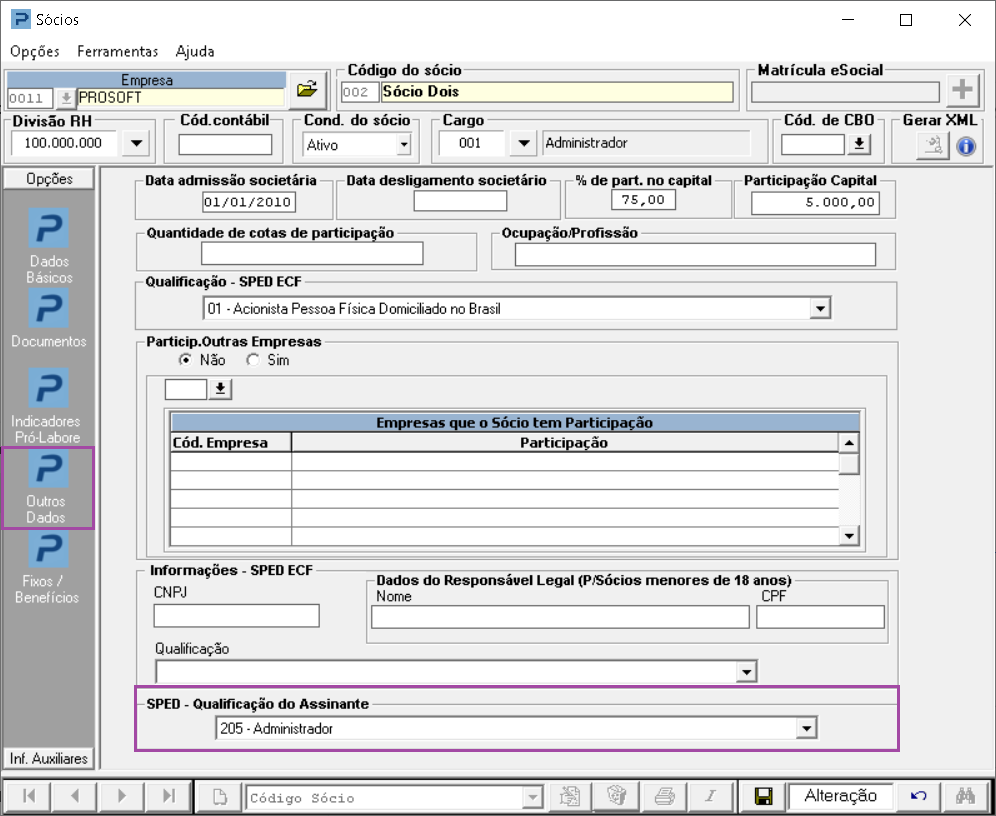
Task: Click the undo arrow icon in bottom bar
Action: click(x=917, y=796)
